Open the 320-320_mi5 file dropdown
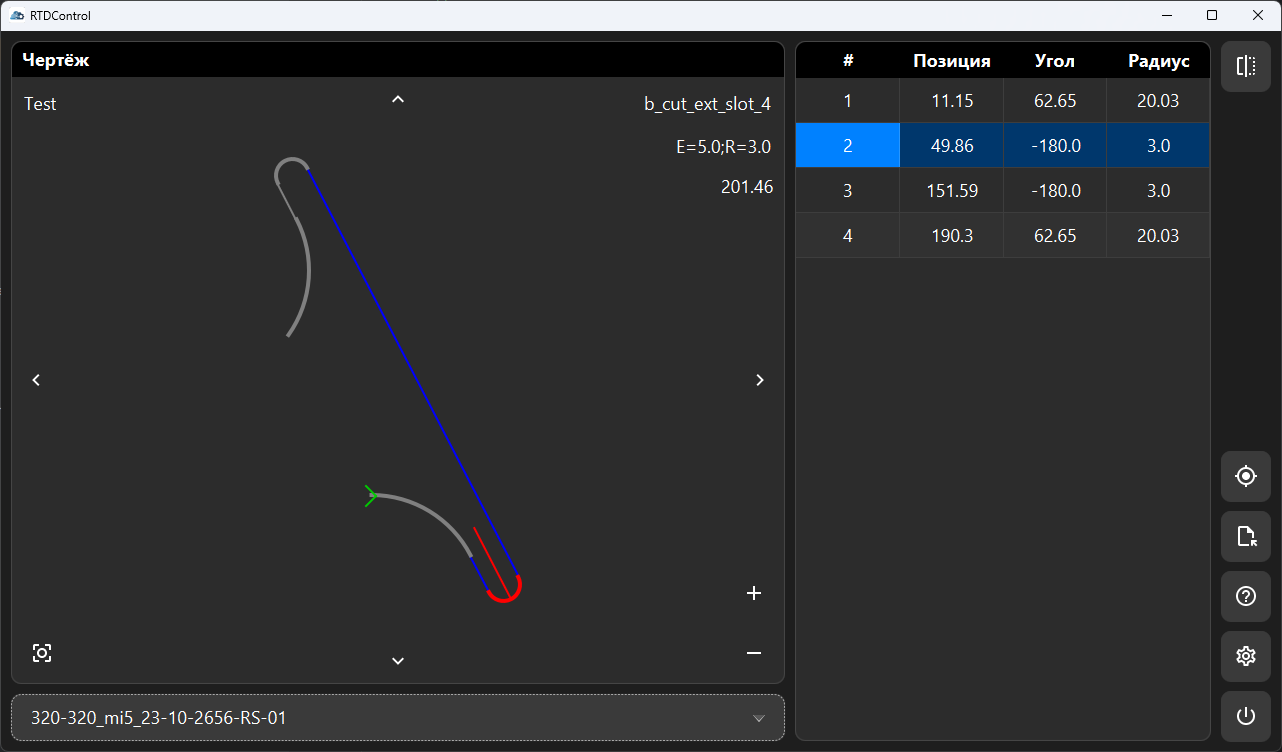This screenshot has width=1282, height=752. 398,718
